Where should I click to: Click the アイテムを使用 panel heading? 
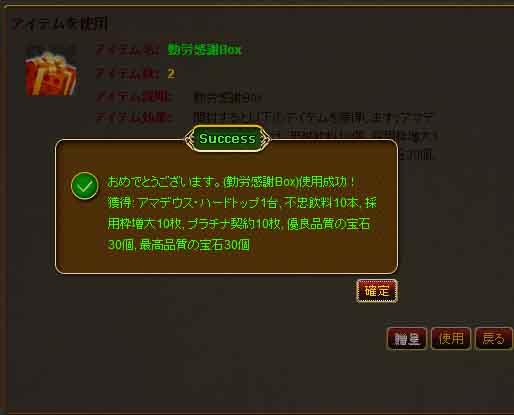tap(60, 24)
